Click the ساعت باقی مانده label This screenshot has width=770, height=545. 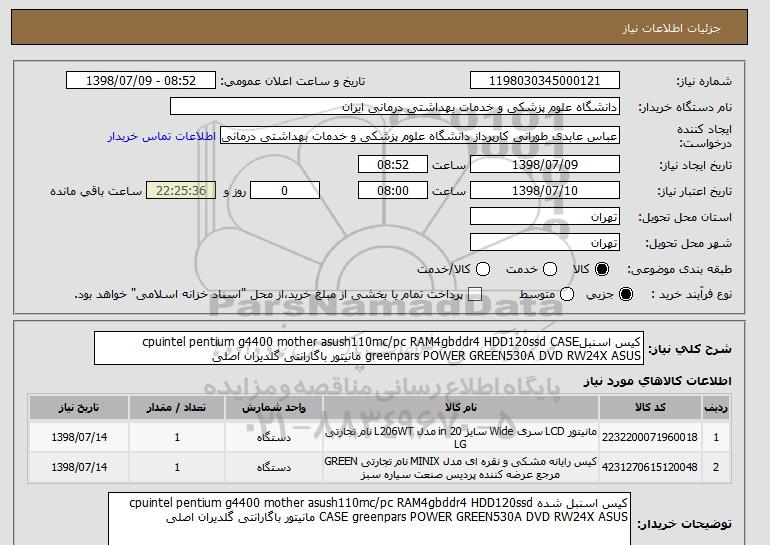coord(96,191)
